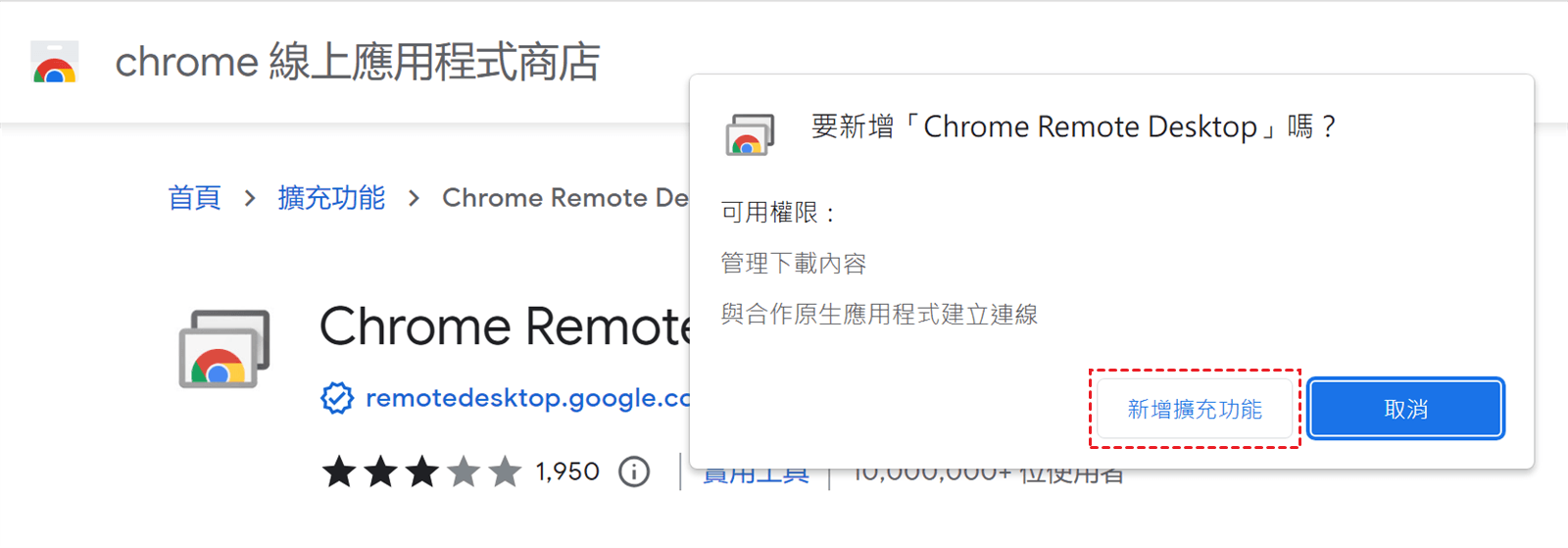Click the 管理下載內容 permission text

click(794, 263)
